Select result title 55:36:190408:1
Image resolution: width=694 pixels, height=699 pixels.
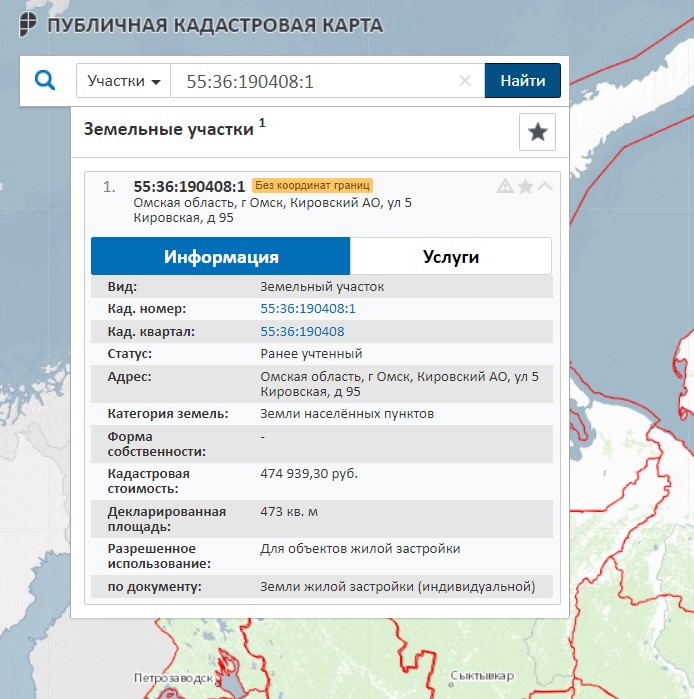click(189, 186)
